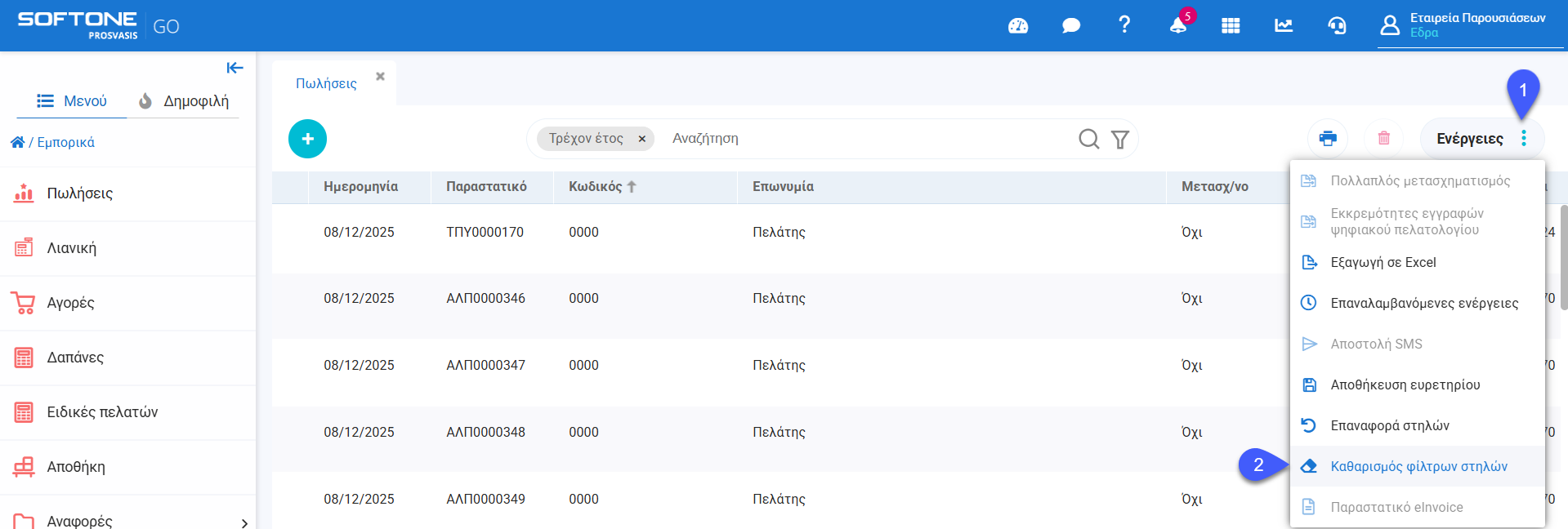
Task: Collapse the sidebar with the arrow icon
Action: coord(235,68)
